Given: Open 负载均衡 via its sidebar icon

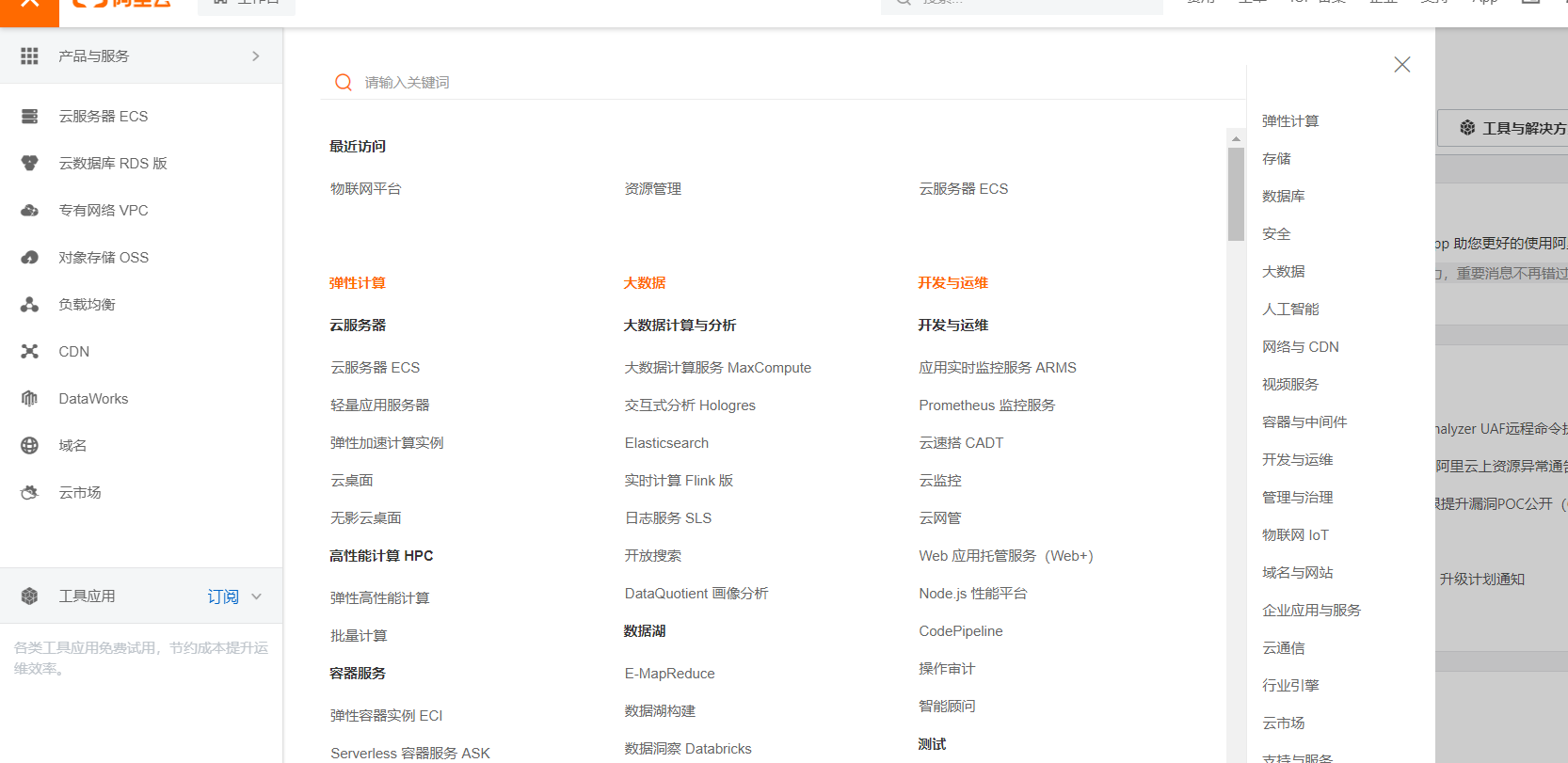Looking at the screenshot, I should (x=29, y=305).
